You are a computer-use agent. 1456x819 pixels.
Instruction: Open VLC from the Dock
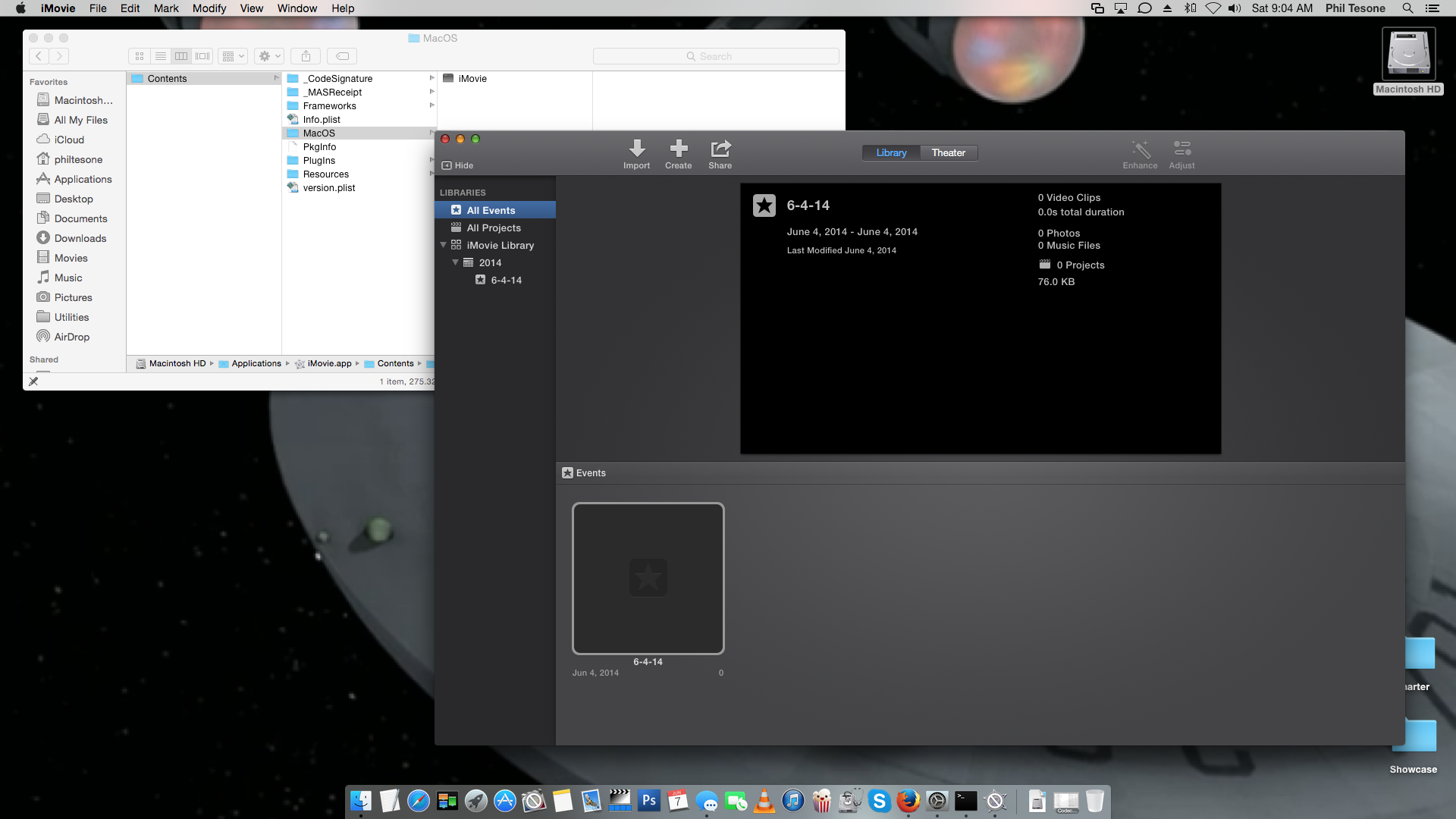764,801
